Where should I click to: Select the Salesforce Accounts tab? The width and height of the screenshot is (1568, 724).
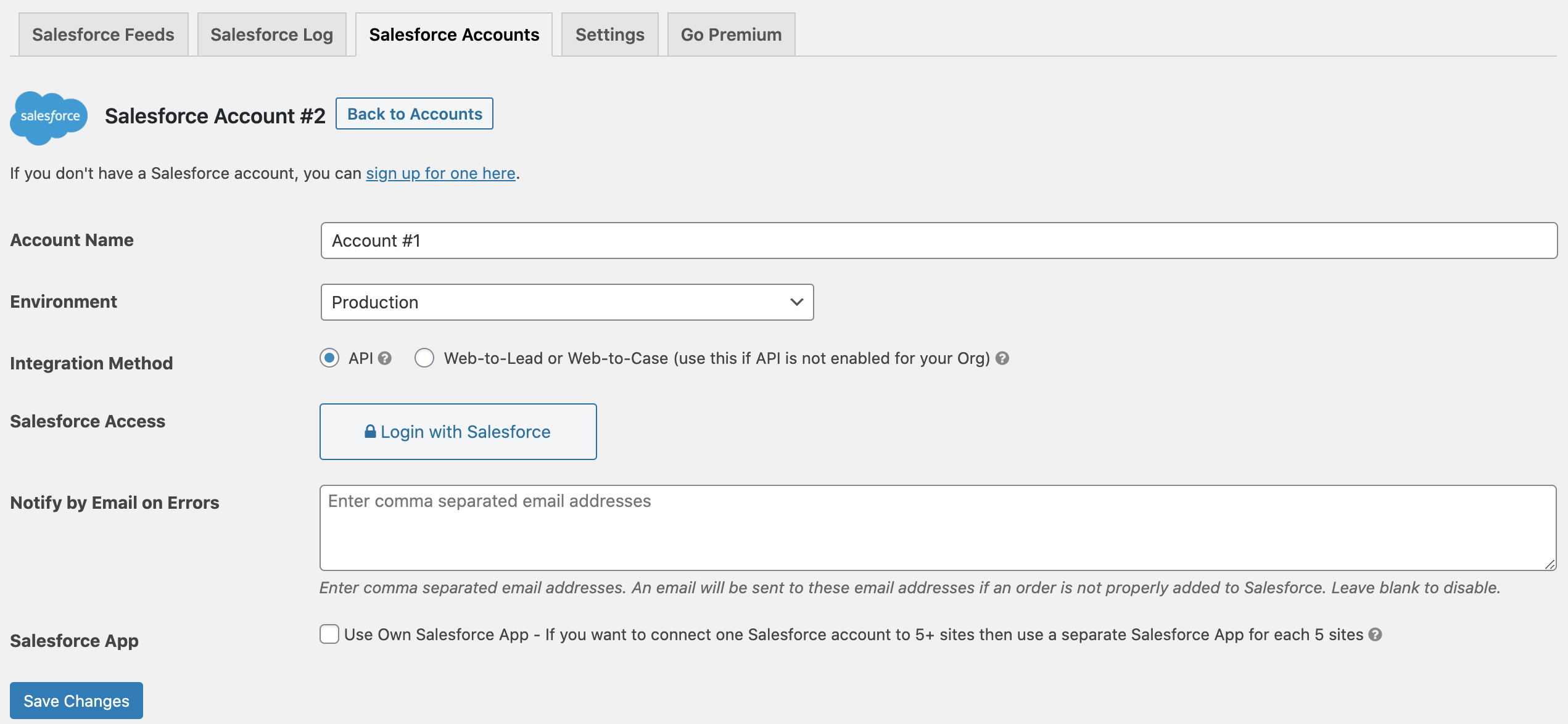pyautogui.click(x=454, y=35)
